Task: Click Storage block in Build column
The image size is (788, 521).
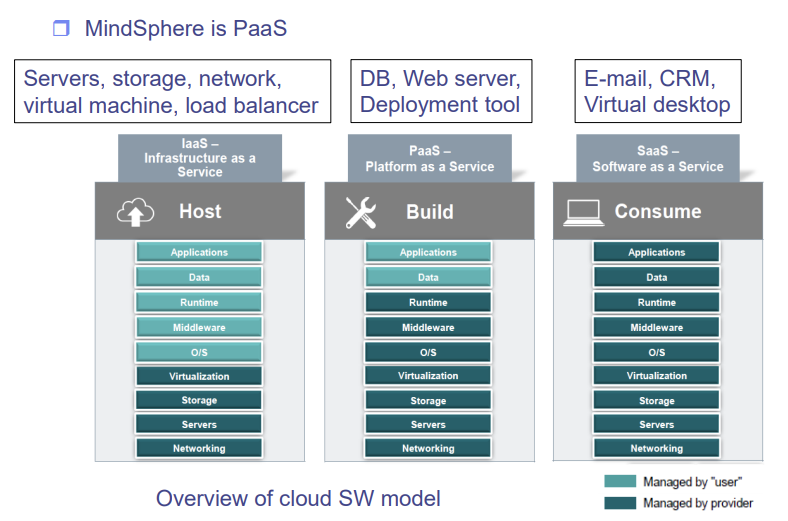Action: [x=428, y=400]
